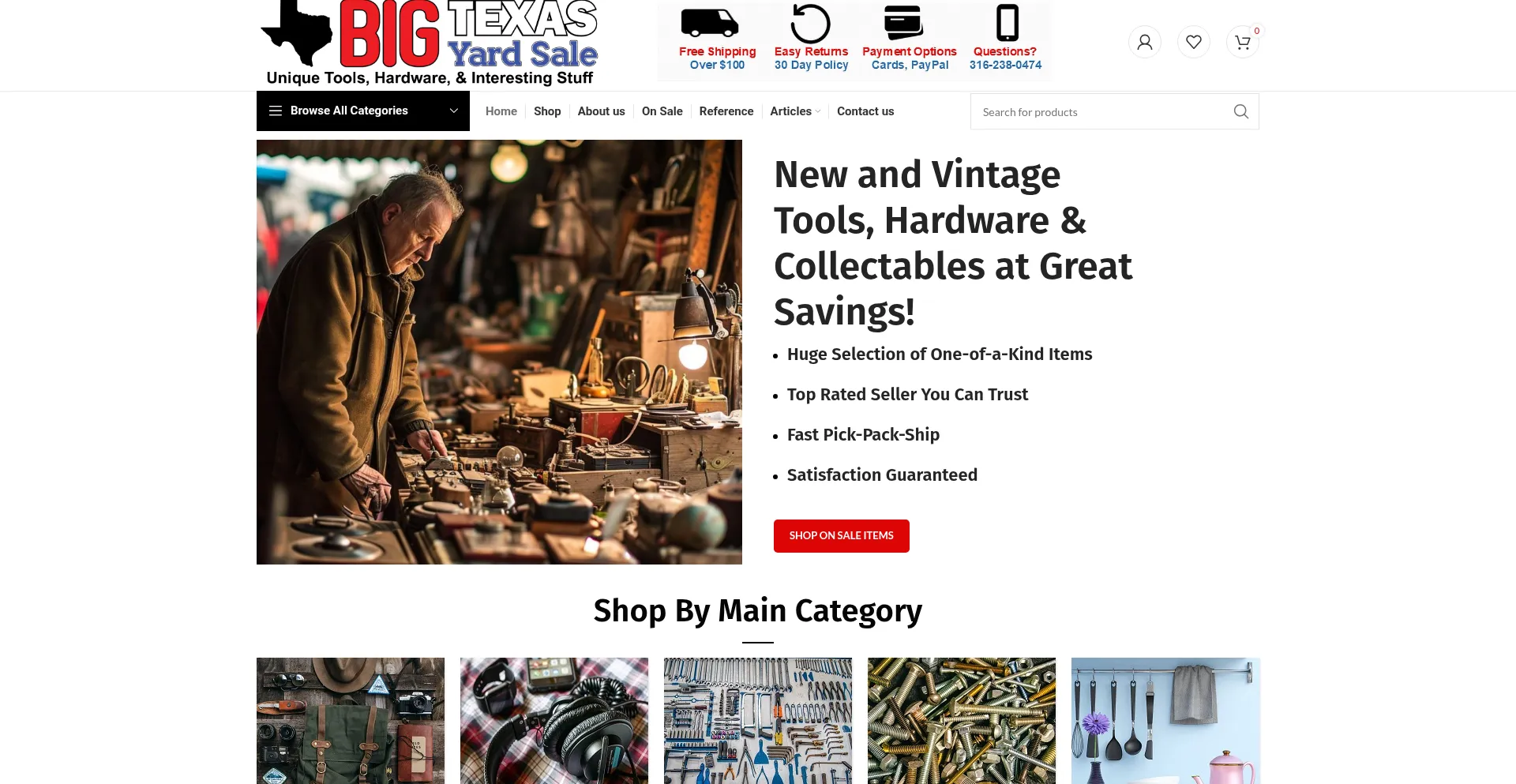Expand the Articles menu chevron
The width and height of the screenshot is (1516, 784).
pyautogui.click(x=818, y=111)
